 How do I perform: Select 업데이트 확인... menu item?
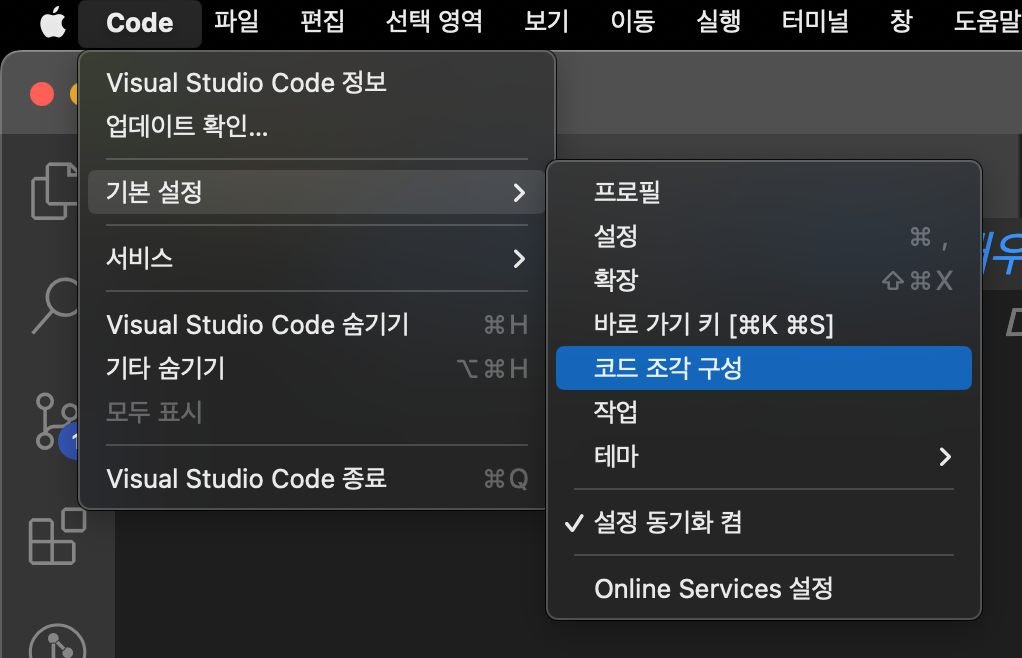(317, 126)
